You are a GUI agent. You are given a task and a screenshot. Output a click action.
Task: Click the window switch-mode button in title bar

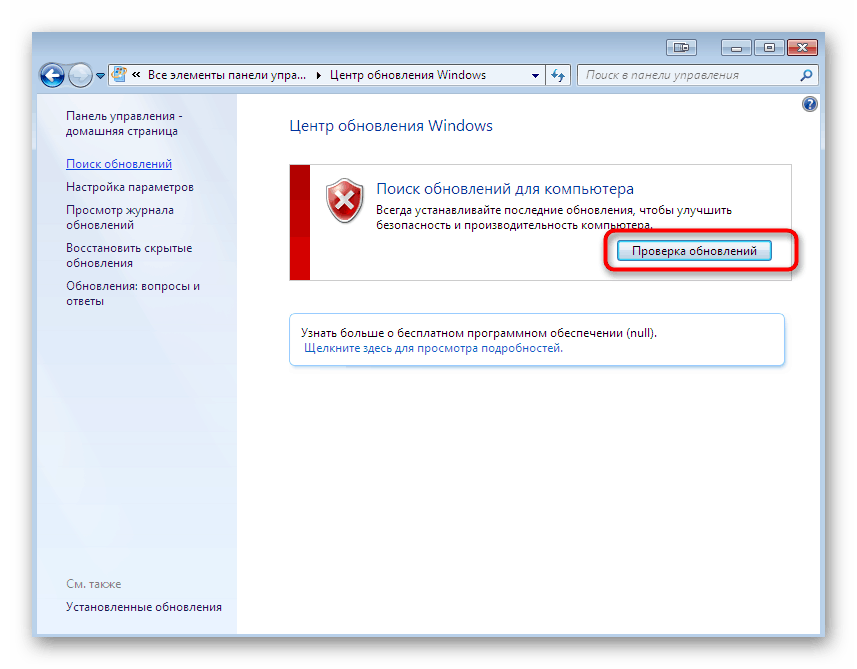pos(681,48)
